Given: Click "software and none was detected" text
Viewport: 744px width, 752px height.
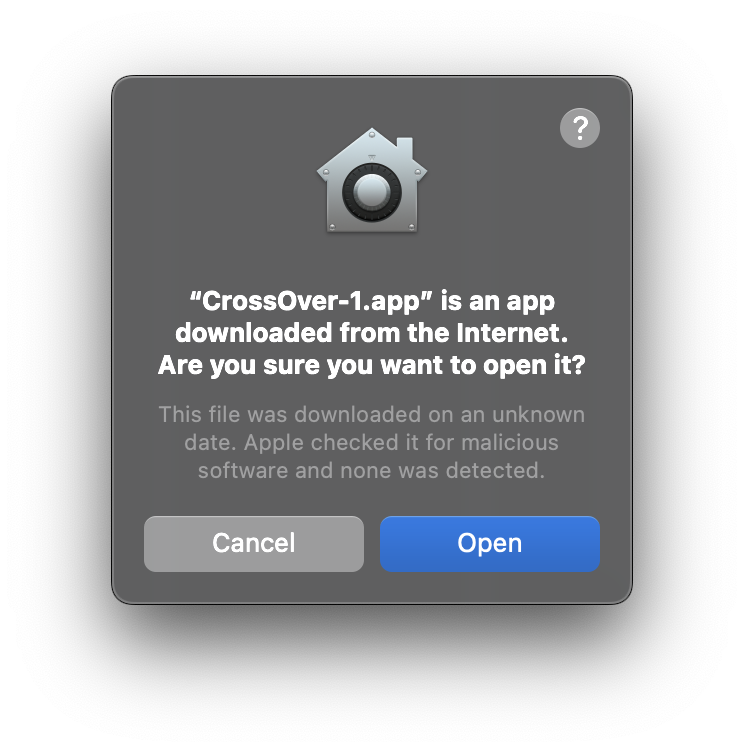Looking at the screenshot, I should pyautogui.click(x=372, y=470).
